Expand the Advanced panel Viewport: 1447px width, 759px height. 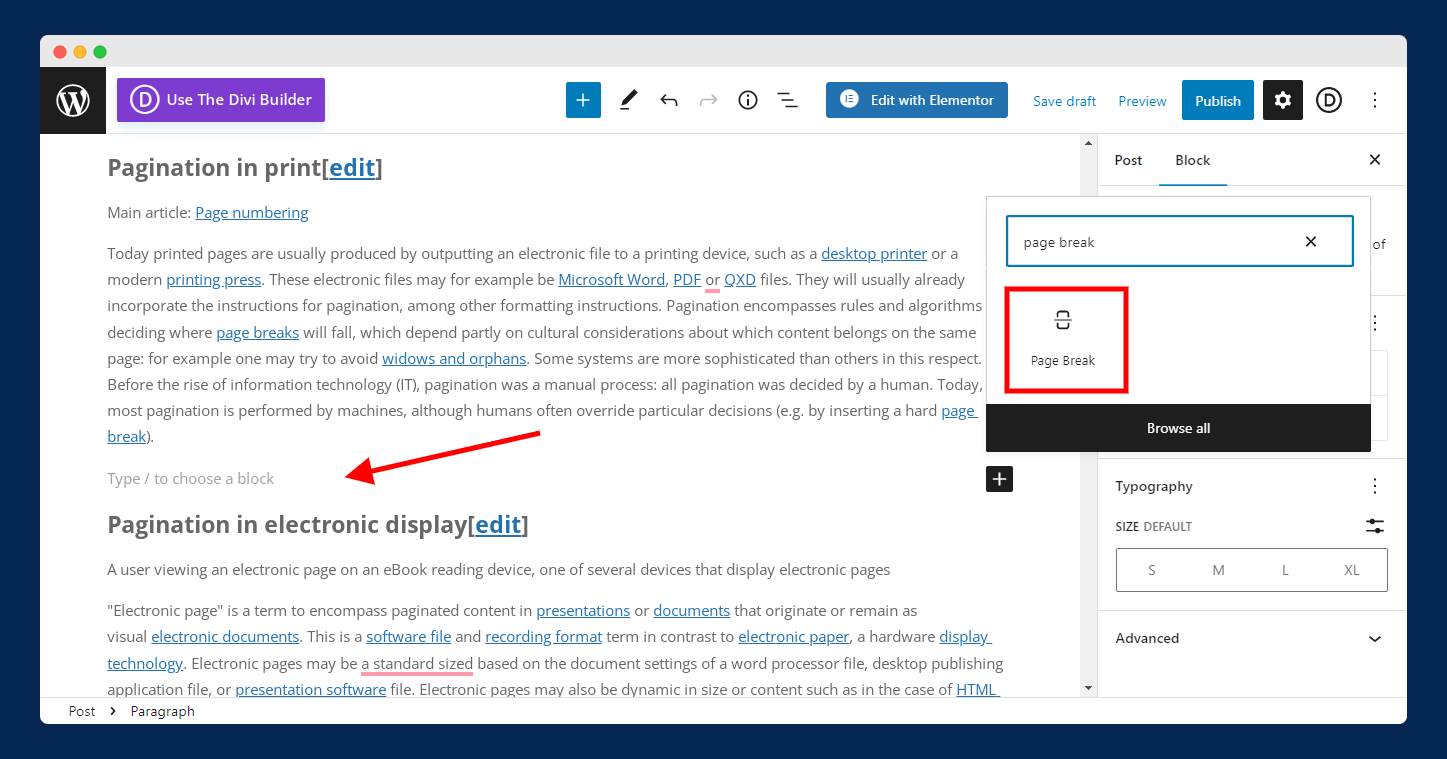click(x=1252, y=638)
